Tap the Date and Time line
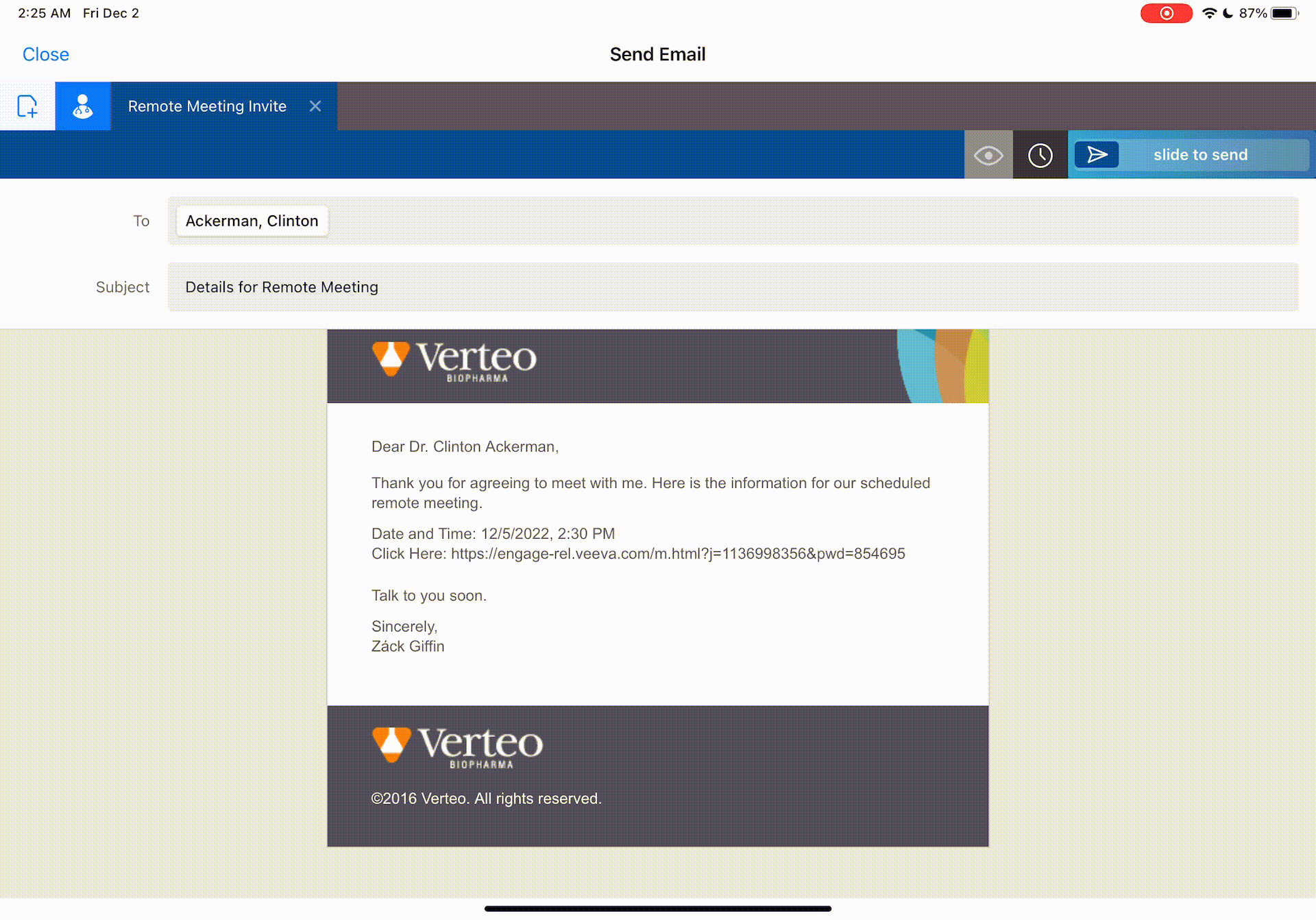 (493, 534)
